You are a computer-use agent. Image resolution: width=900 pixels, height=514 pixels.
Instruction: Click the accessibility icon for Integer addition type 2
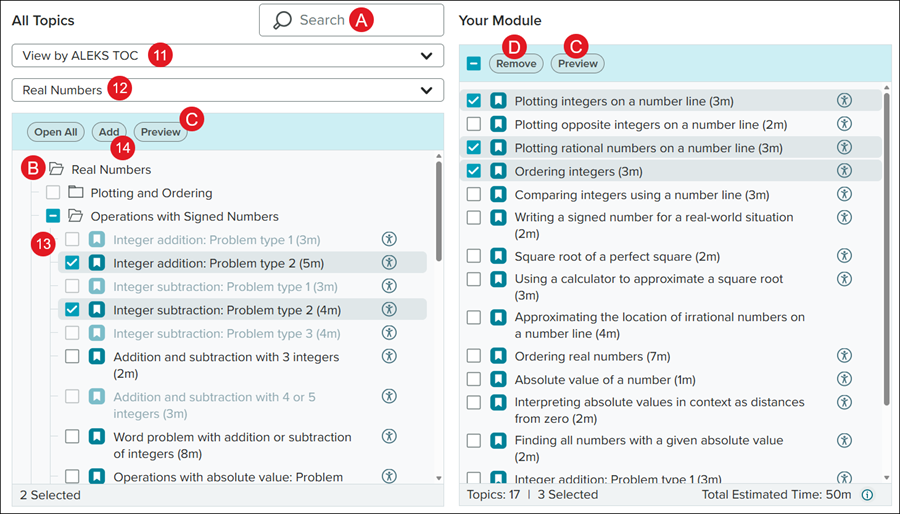coord(389,263)
